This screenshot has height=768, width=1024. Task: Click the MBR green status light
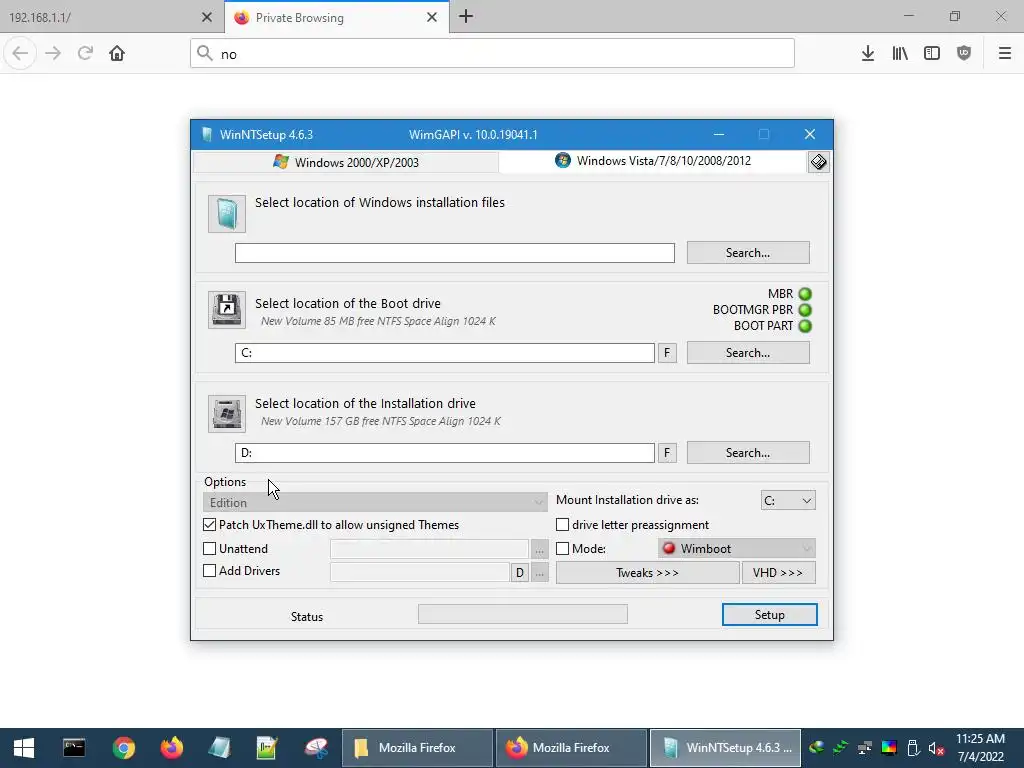coord(805,294)
